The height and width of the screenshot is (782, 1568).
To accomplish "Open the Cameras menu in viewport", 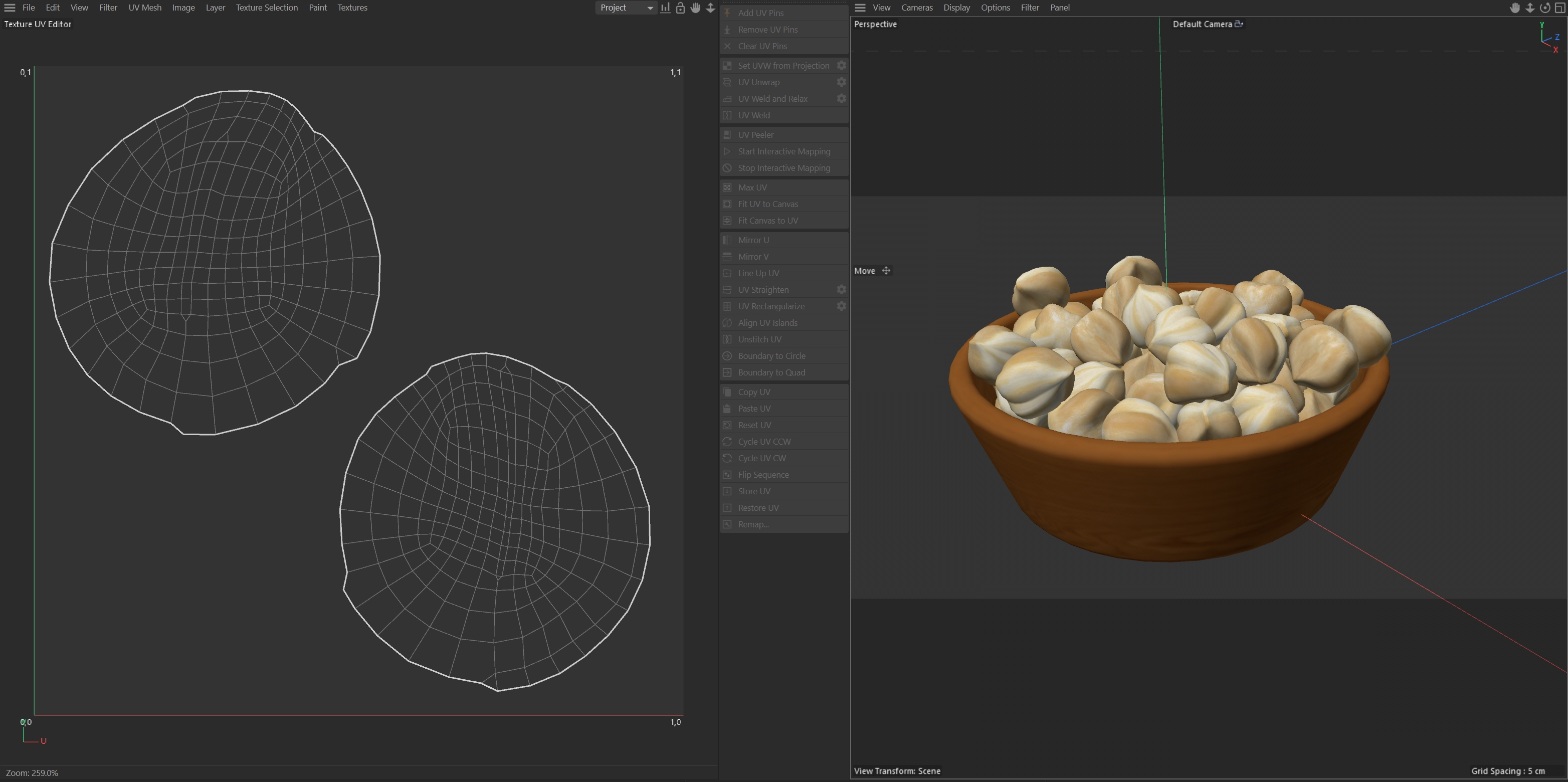I will point(917,8).
